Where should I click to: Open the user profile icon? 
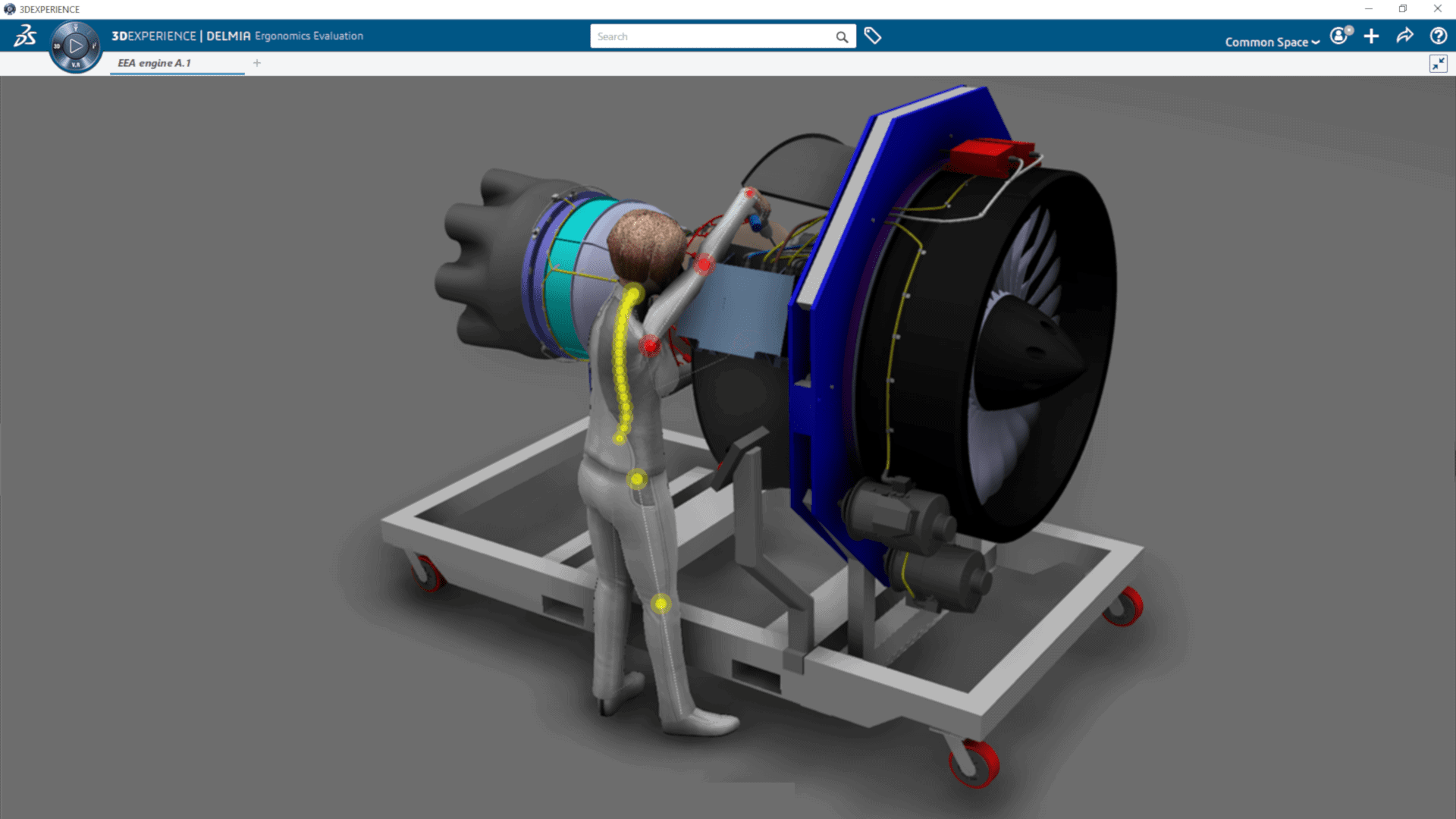tap(1339, 36)
